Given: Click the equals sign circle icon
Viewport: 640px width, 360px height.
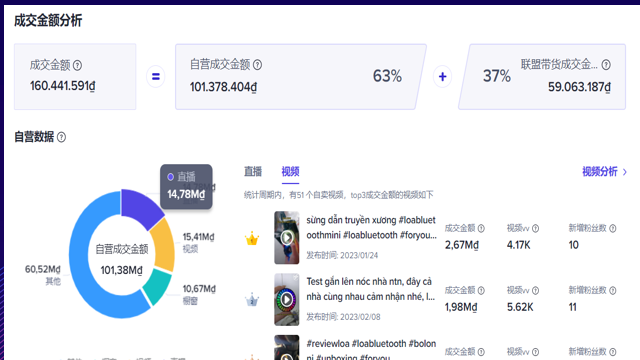Looking at the screenshot, I should coord(156,76).
